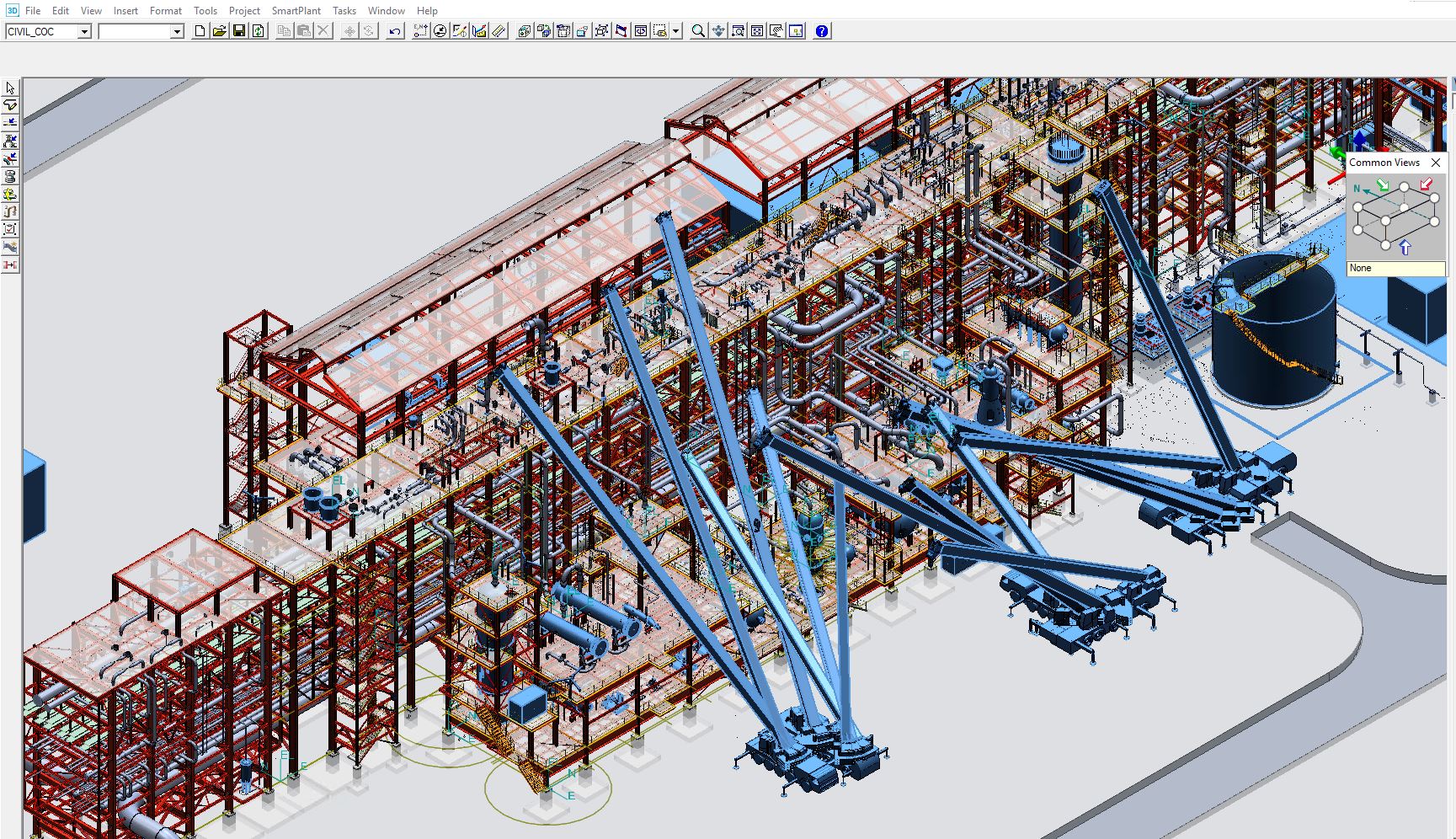
Task: Click the Save icon in the toolbar
Action: click(x=239, y=31)
